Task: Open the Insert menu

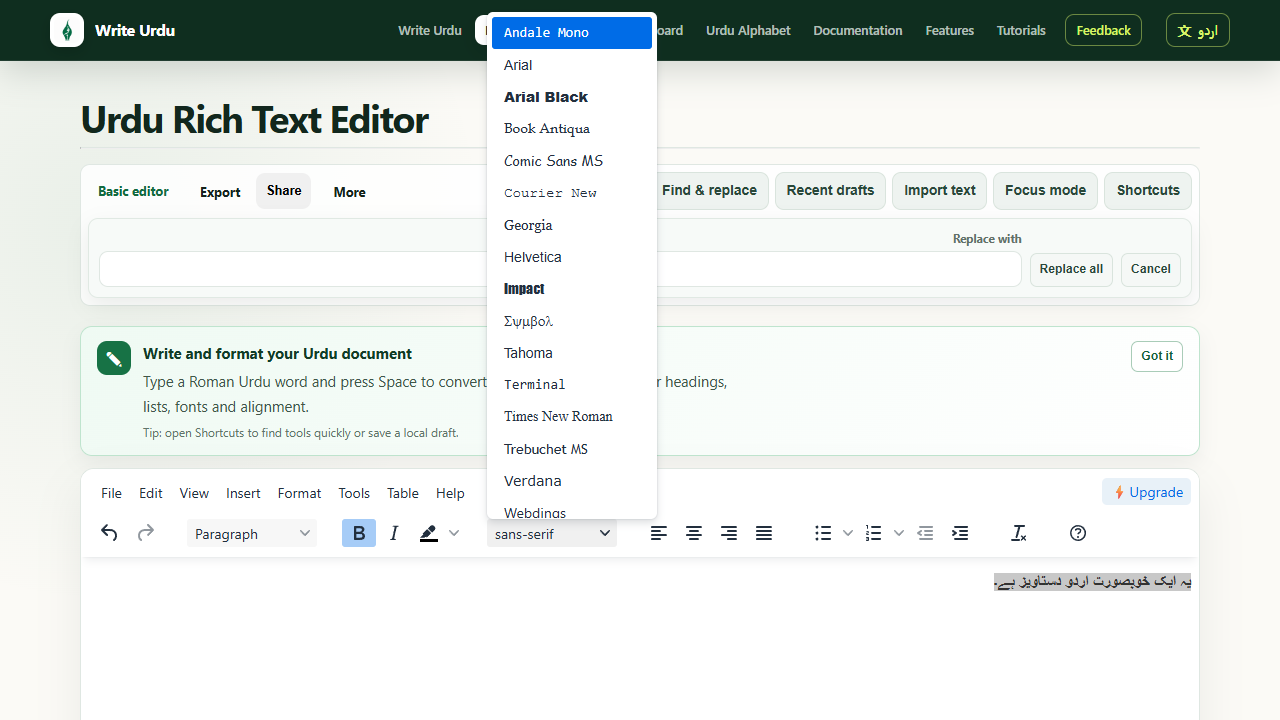Action: 243,493
